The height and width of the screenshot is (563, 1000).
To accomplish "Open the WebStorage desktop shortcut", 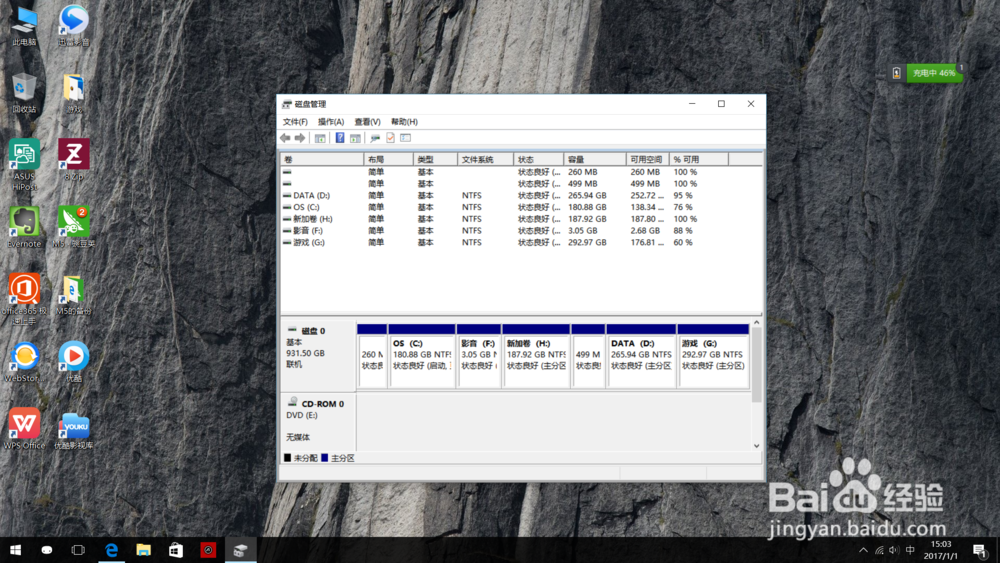I will click(x=24, y=362).
